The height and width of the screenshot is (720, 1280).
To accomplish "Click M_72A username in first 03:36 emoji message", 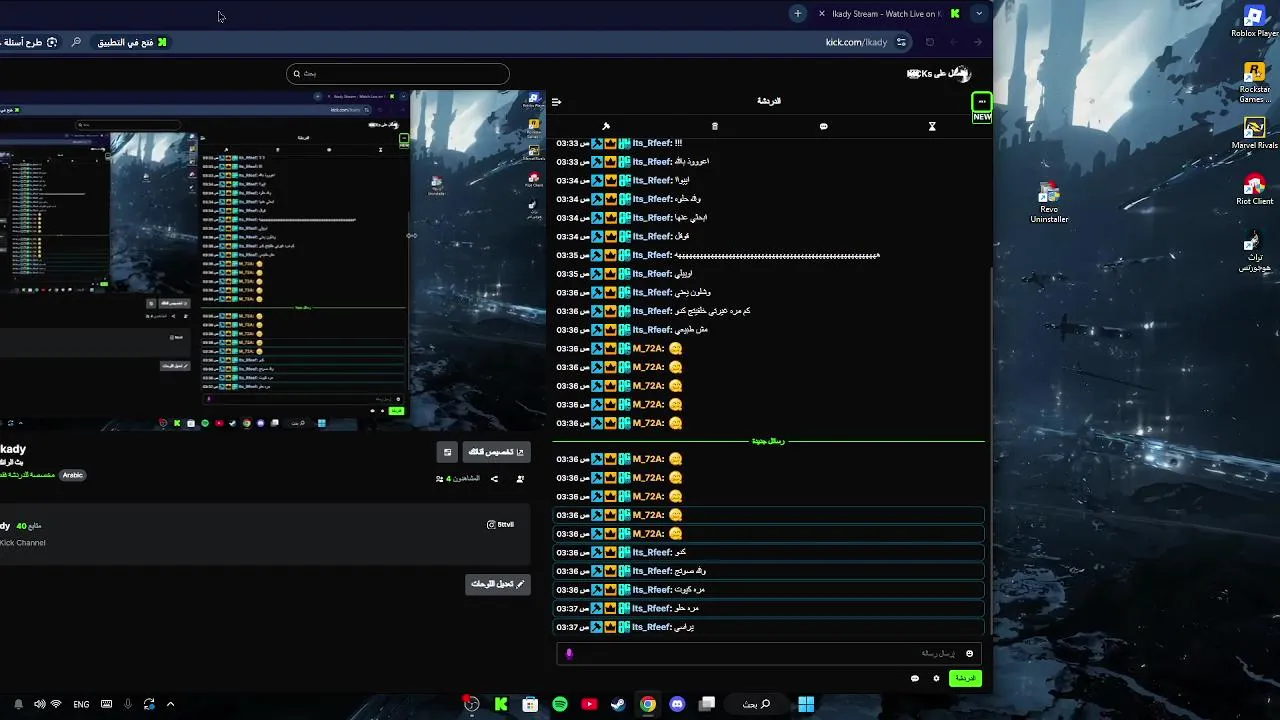I will [647, 348].
